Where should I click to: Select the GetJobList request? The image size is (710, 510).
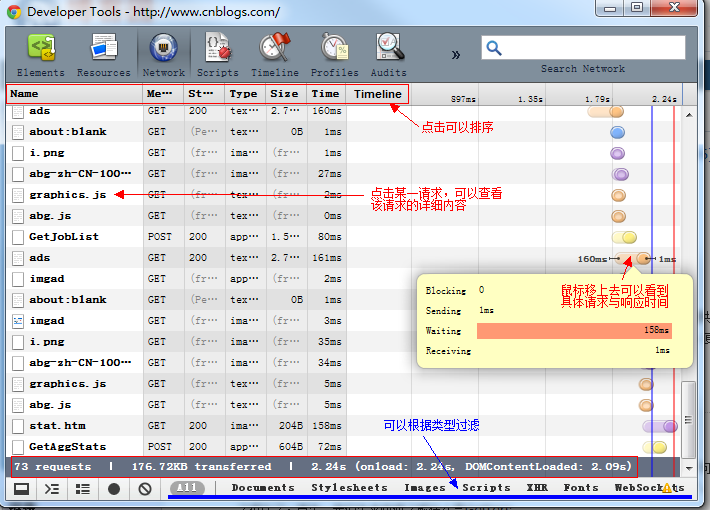(x=64, y=237)
